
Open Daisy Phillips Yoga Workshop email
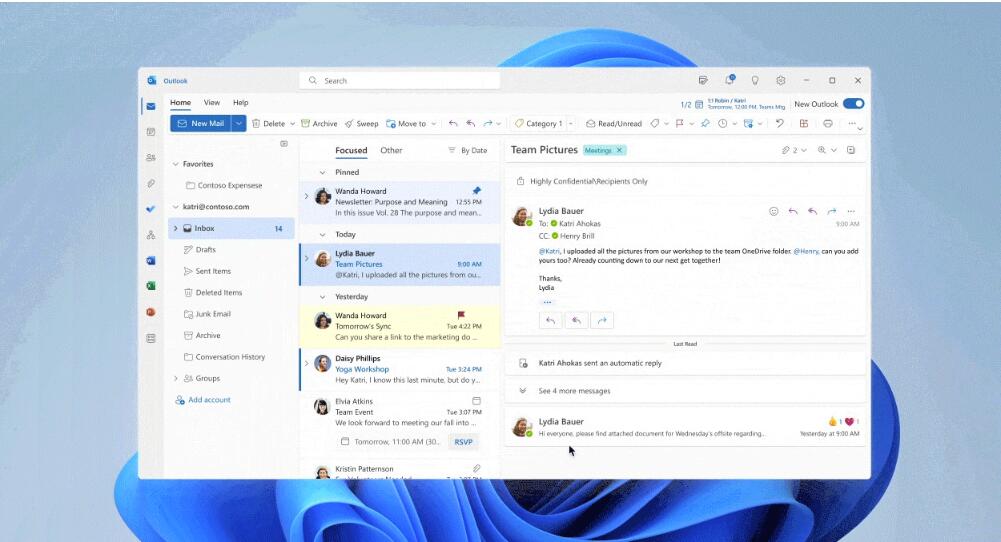400,369
